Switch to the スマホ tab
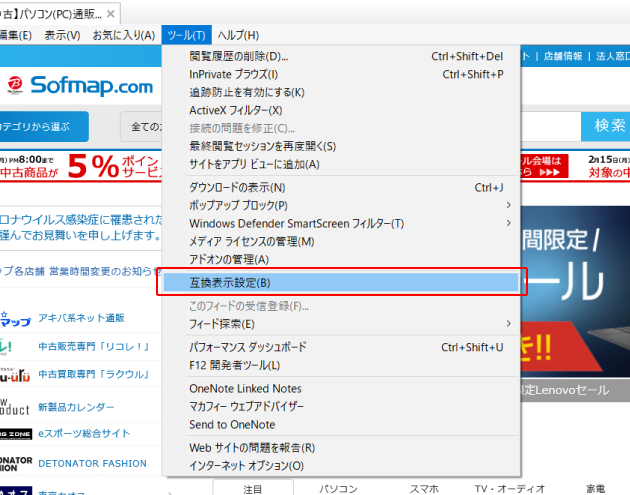 (424, 489)
